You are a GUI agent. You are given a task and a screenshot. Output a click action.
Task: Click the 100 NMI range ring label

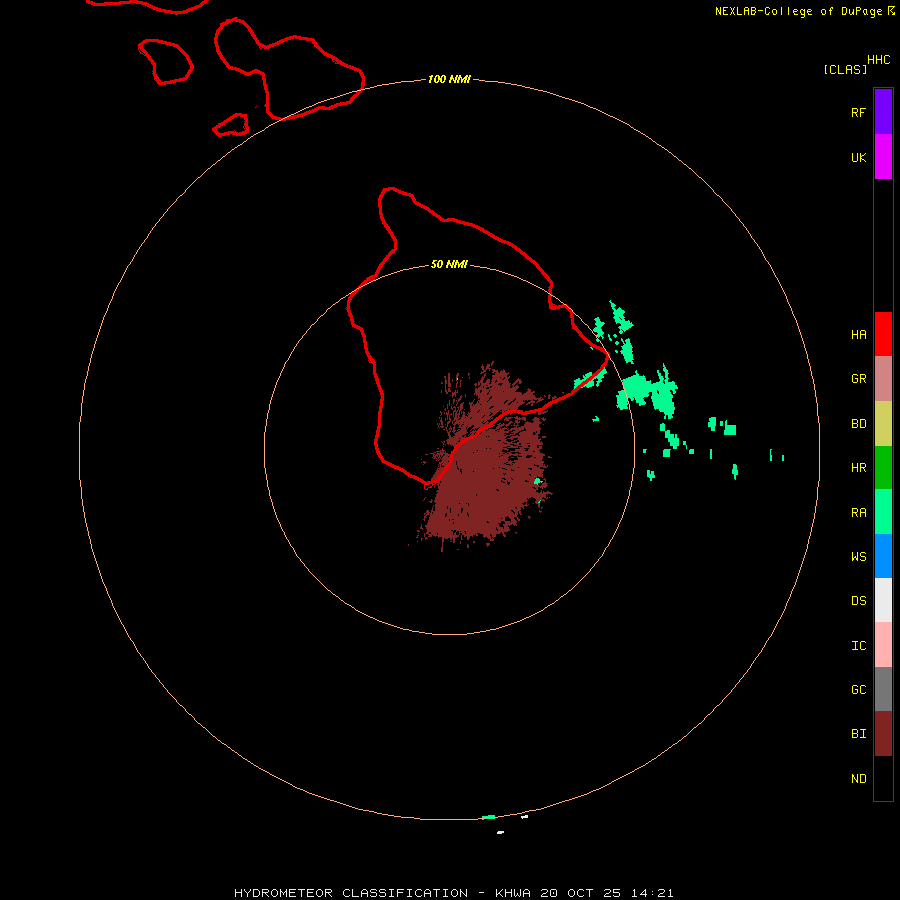(x=449, y=79)
